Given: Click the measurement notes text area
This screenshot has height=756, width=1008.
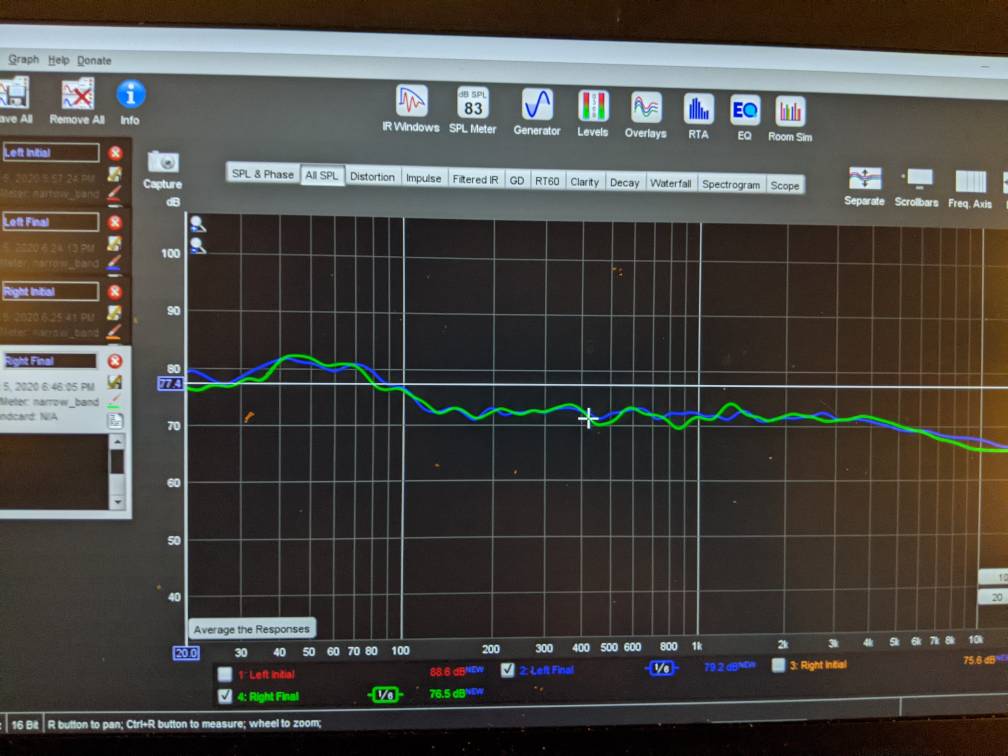Looking at the screenshot, I should tap(54, 472).
